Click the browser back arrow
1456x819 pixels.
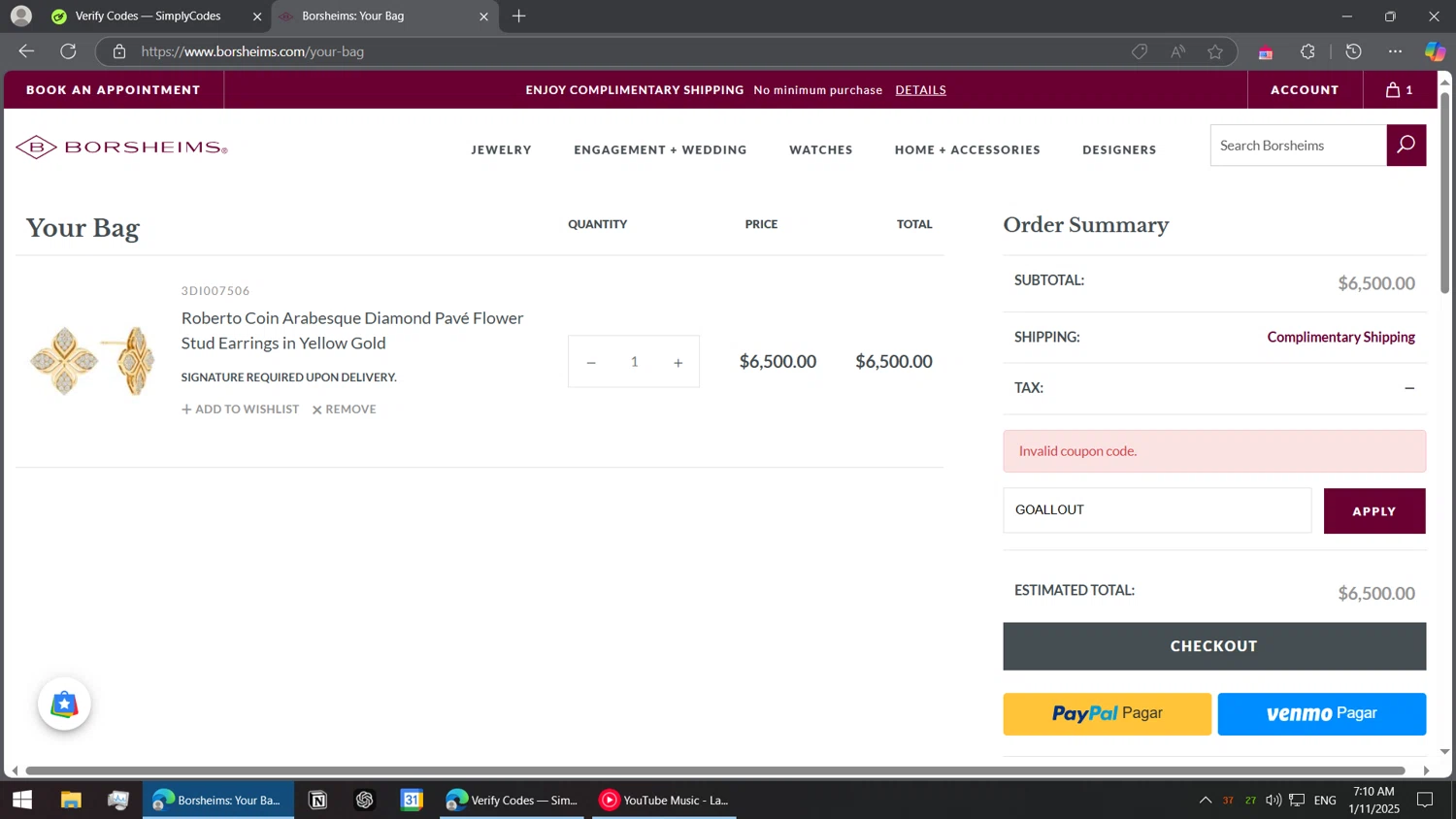pos(26,51)
